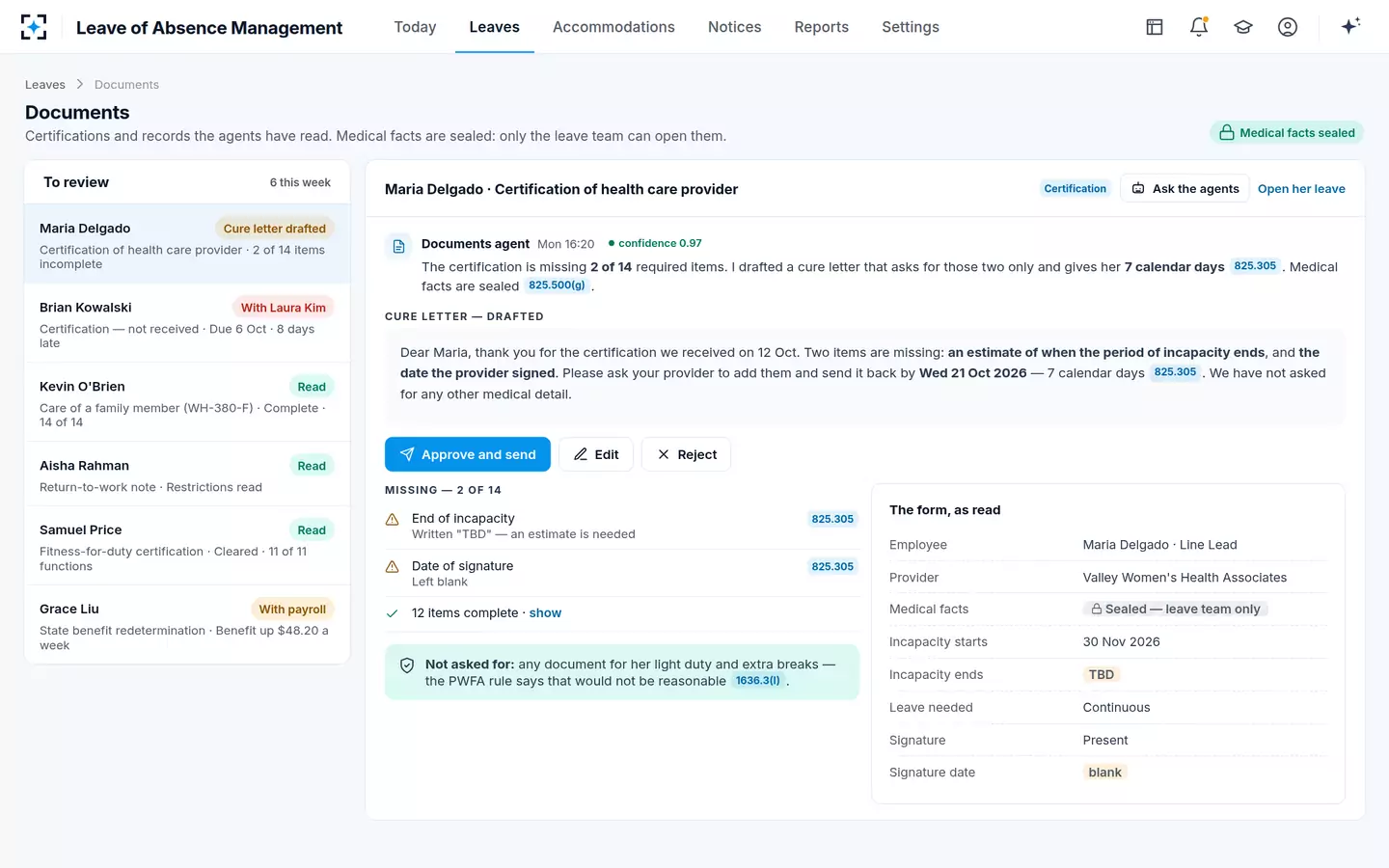
Task: Click Sealed — leave team only chip
Action: click(x=1175, y=610)
